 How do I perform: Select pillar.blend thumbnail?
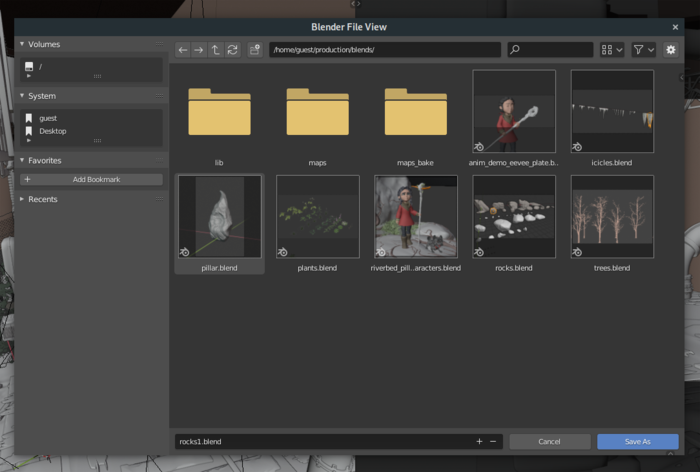219,217
